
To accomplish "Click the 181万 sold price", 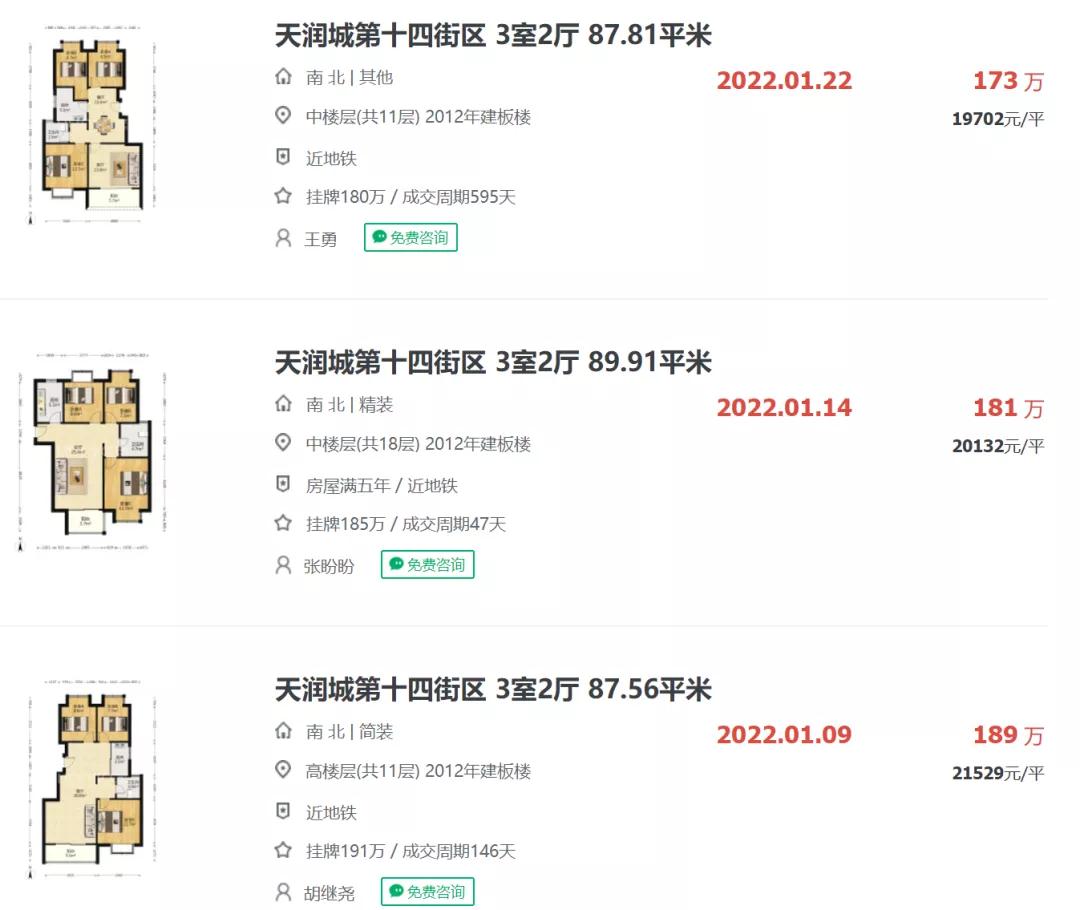I will [1008, 408].
